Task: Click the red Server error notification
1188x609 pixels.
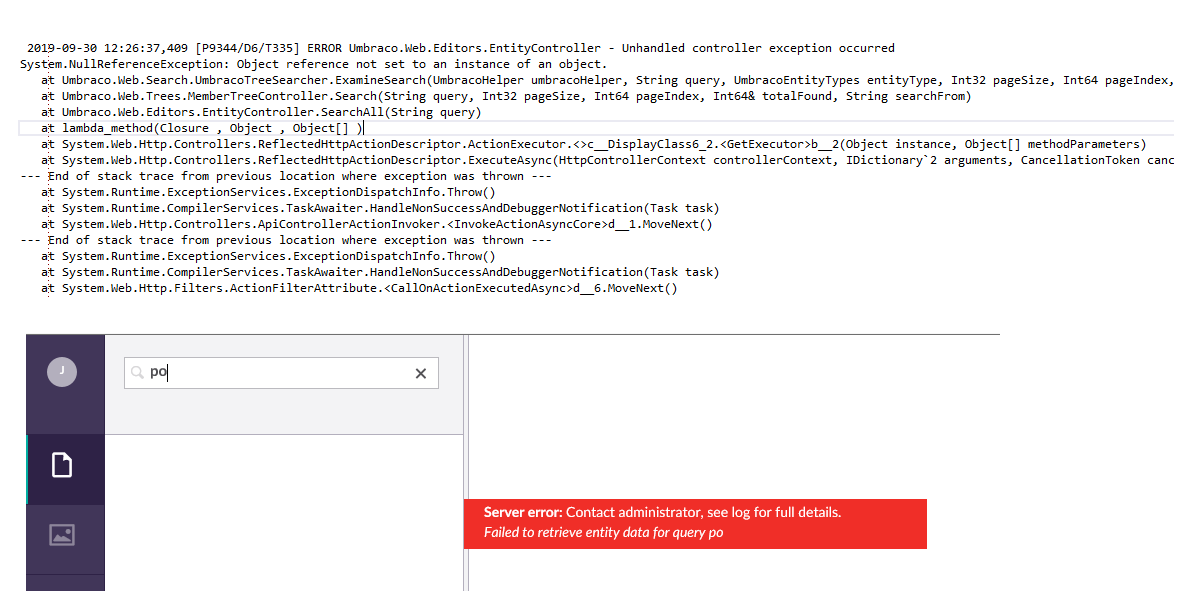Action: (695, 523)
